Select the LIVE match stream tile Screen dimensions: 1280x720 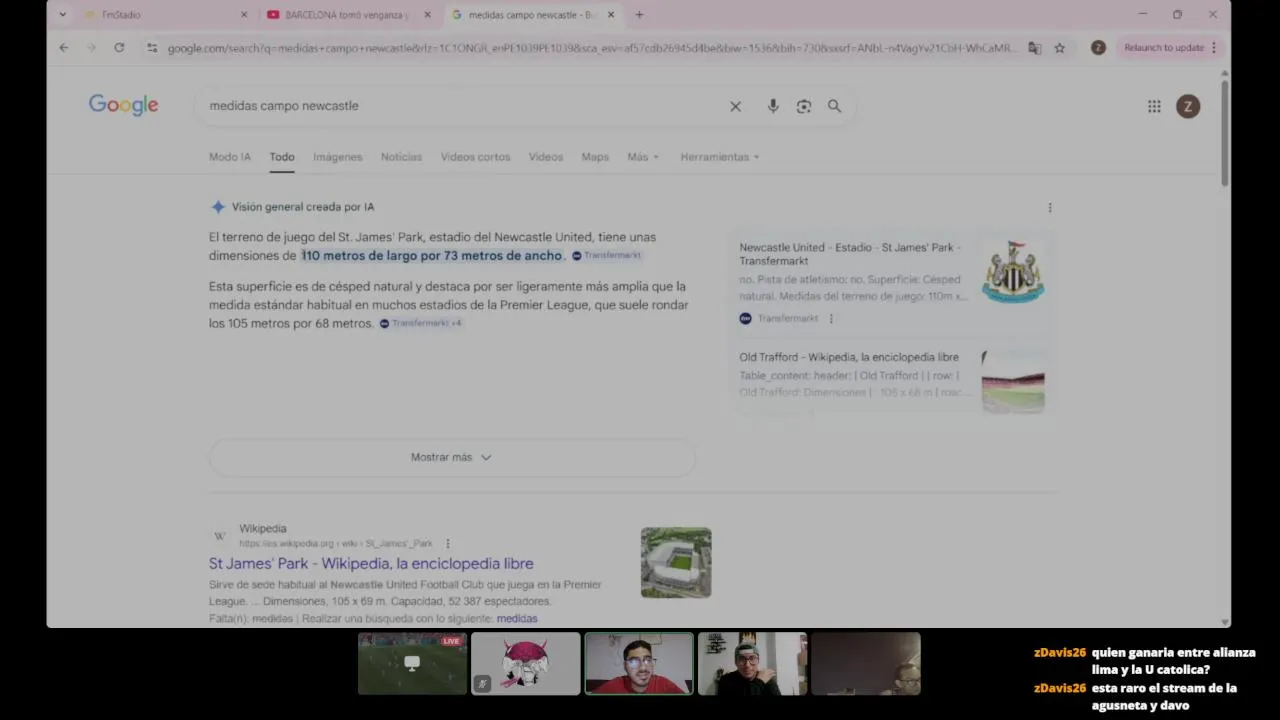[412, 663]
